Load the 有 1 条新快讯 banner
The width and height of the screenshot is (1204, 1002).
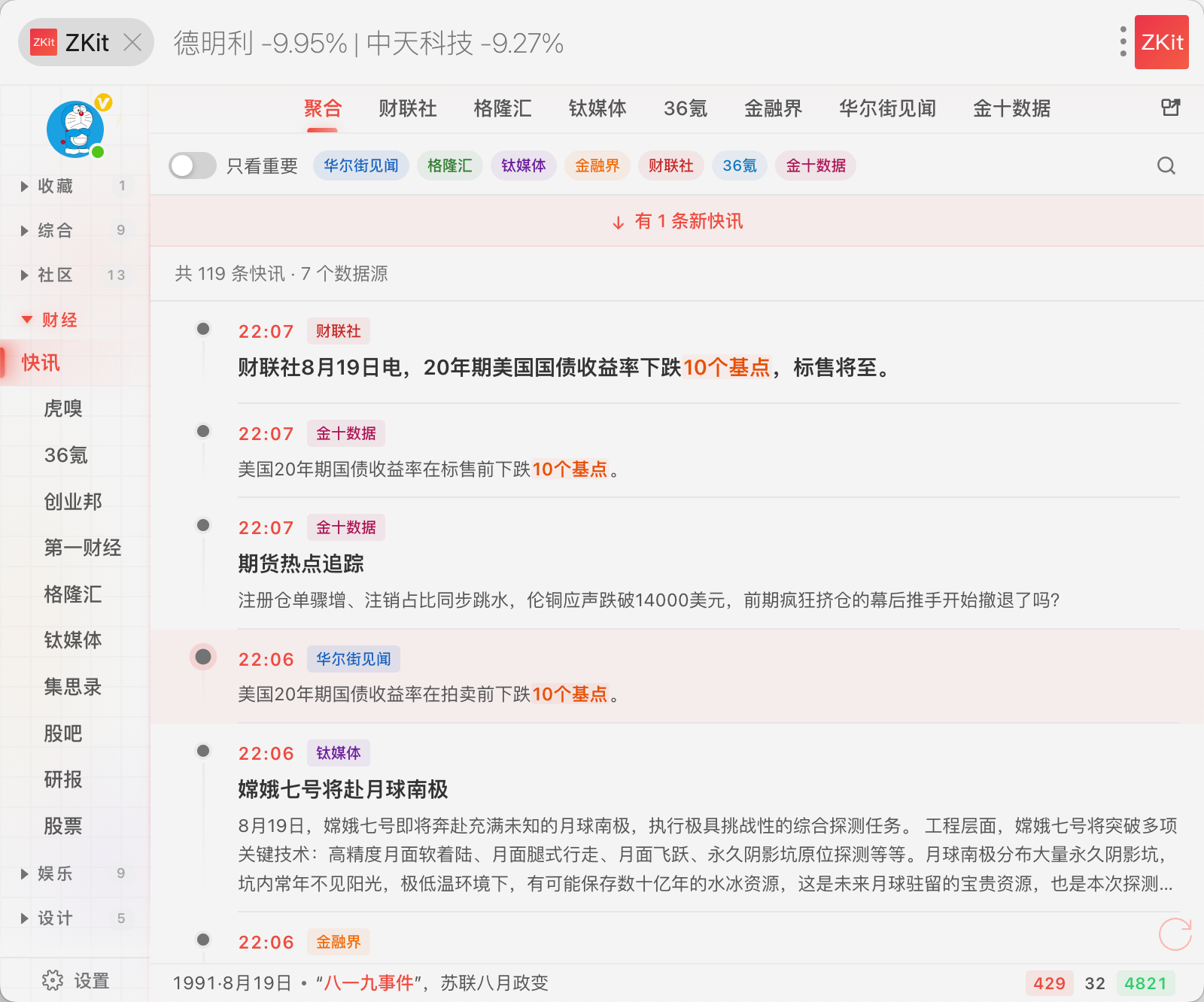(677, 221)
